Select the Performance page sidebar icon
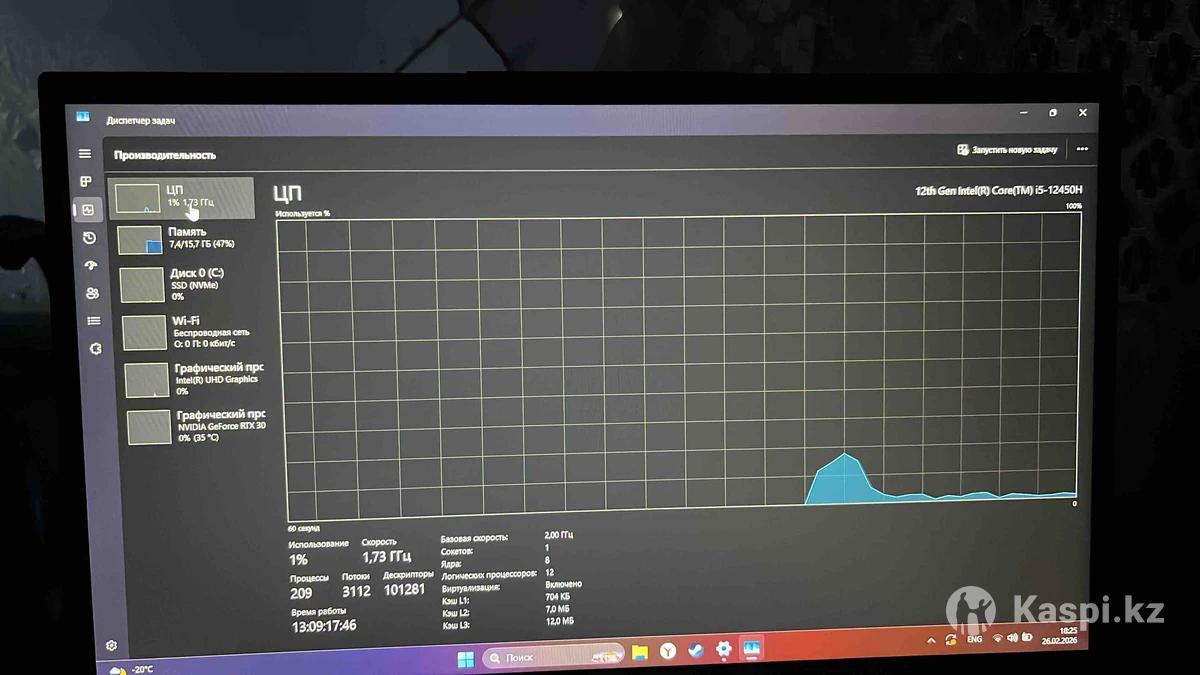 [x=87, y=210]
